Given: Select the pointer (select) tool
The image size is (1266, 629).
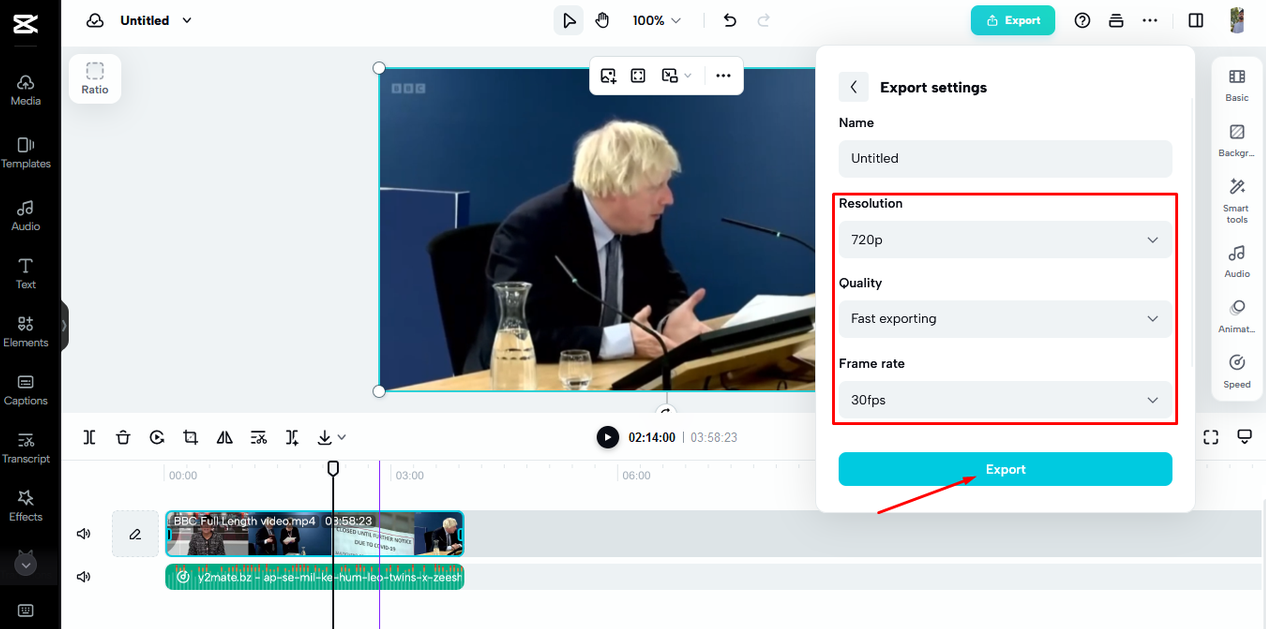Looking at the screenshot, I should pyautogui.click(x=569, y=20).
